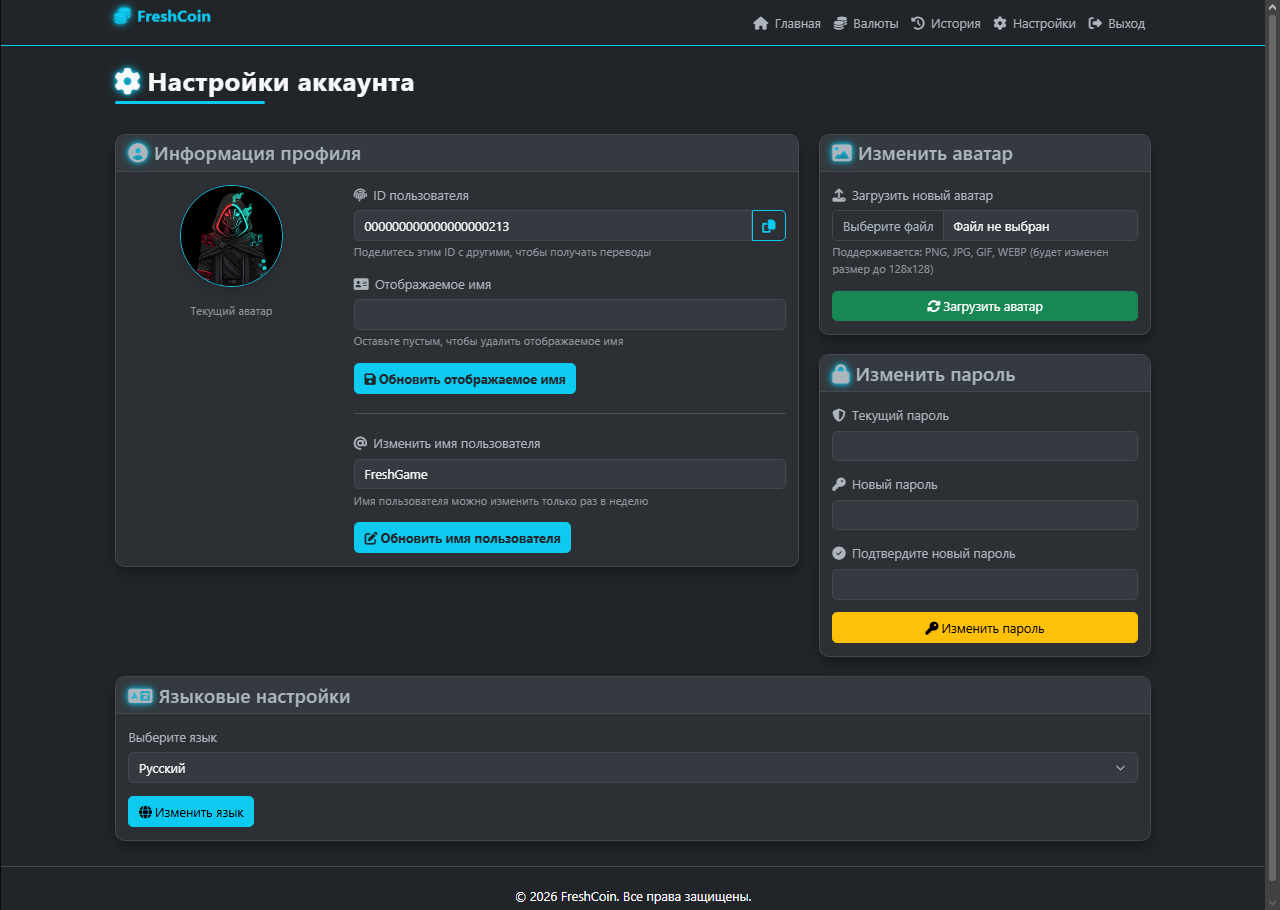Click the language dropdown chevron arrow
The image size is (1280, 910).
pos(1120,768)
